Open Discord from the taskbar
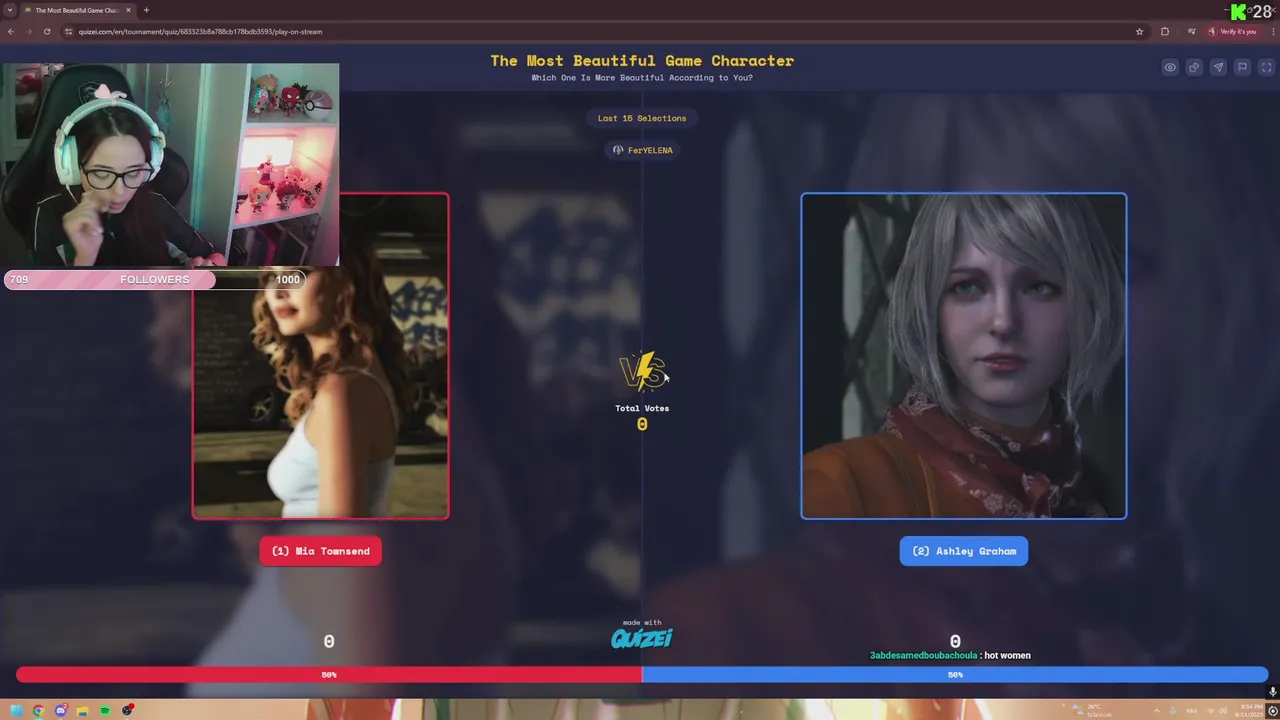Image resolution: width=1280 pixels, height=720 pixels. pyautogui.click(x=61, y=711)
